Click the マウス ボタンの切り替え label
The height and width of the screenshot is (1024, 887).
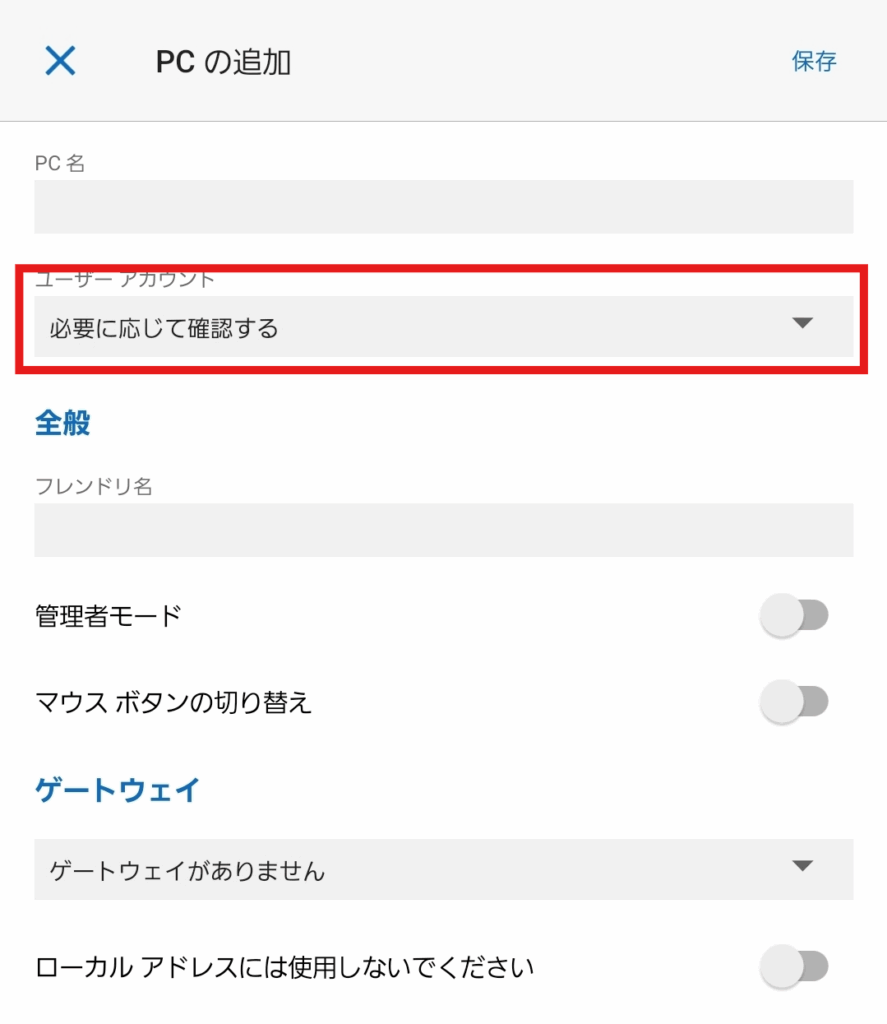[x=173, y=703]
